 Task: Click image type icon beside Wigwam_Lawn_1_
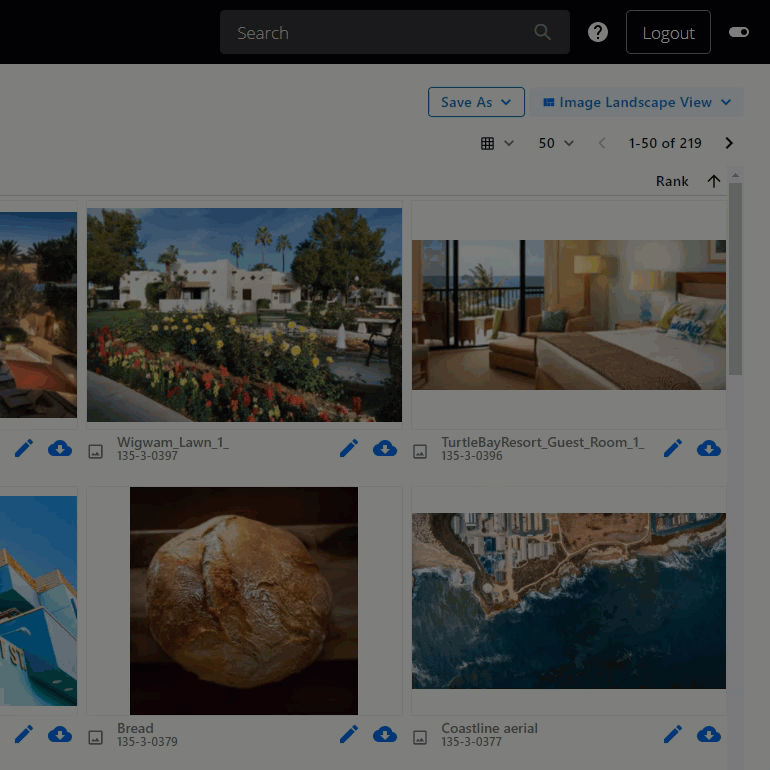(x=96, y=451)
